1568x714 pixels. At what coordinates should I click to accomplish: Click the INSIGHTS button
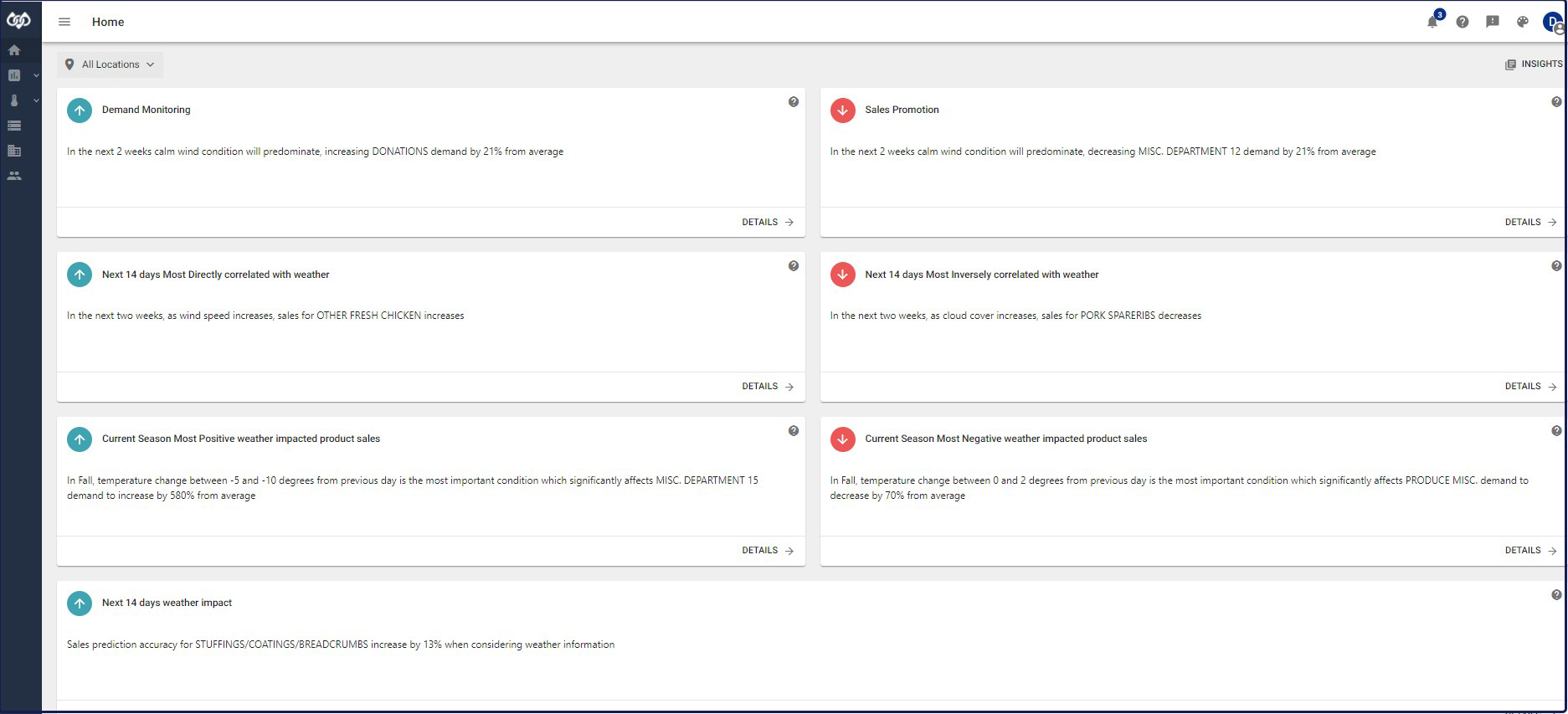tap(1534, 64)
